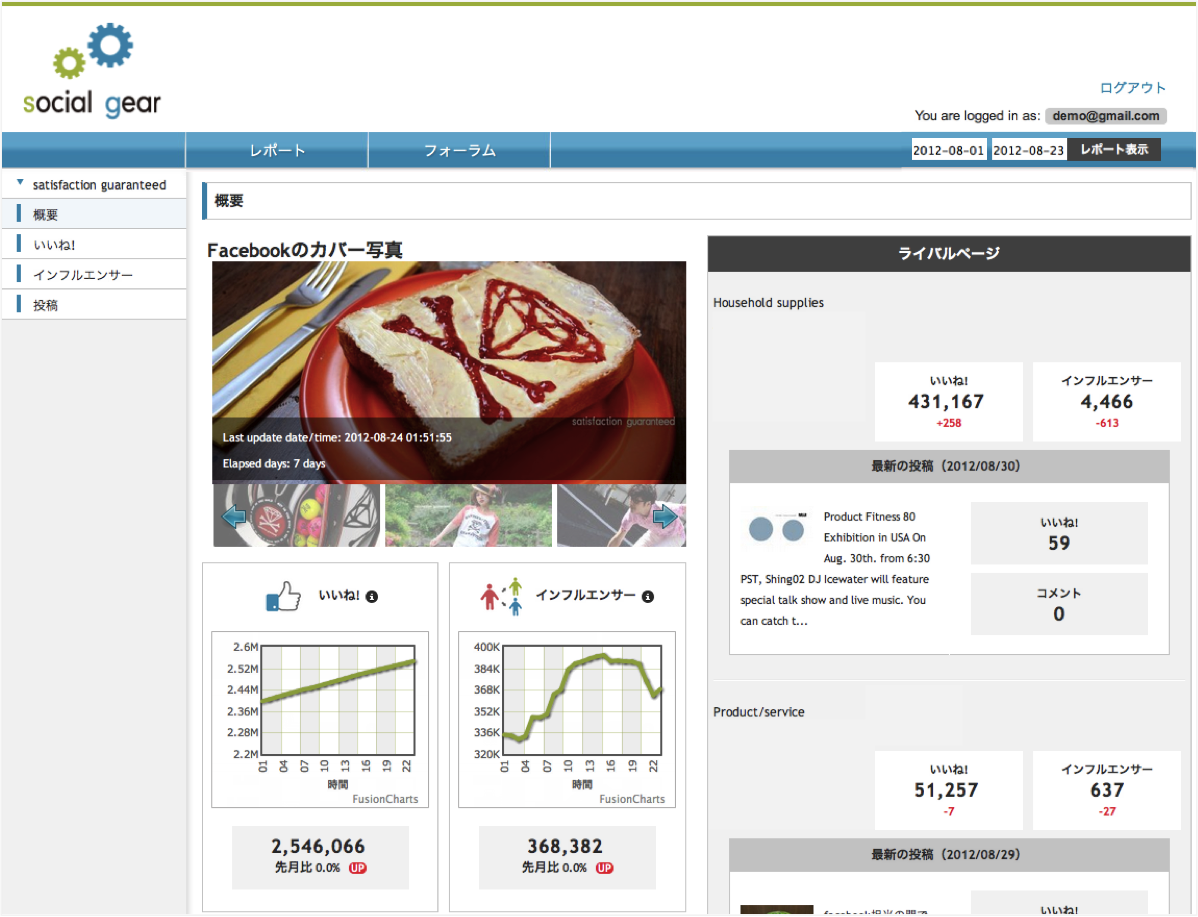
Task: Click the main Facebook cover photo
Action: [449, 372]
